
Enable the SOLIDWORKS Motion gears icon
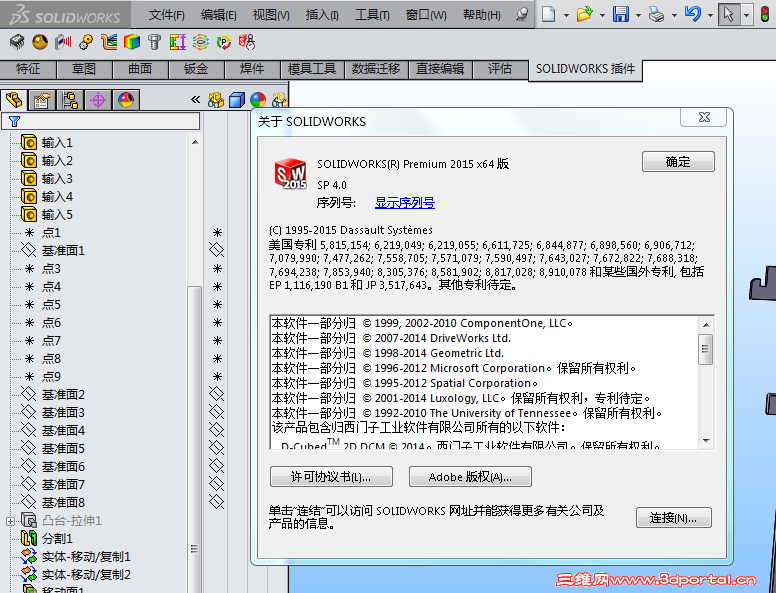point(86,42)
